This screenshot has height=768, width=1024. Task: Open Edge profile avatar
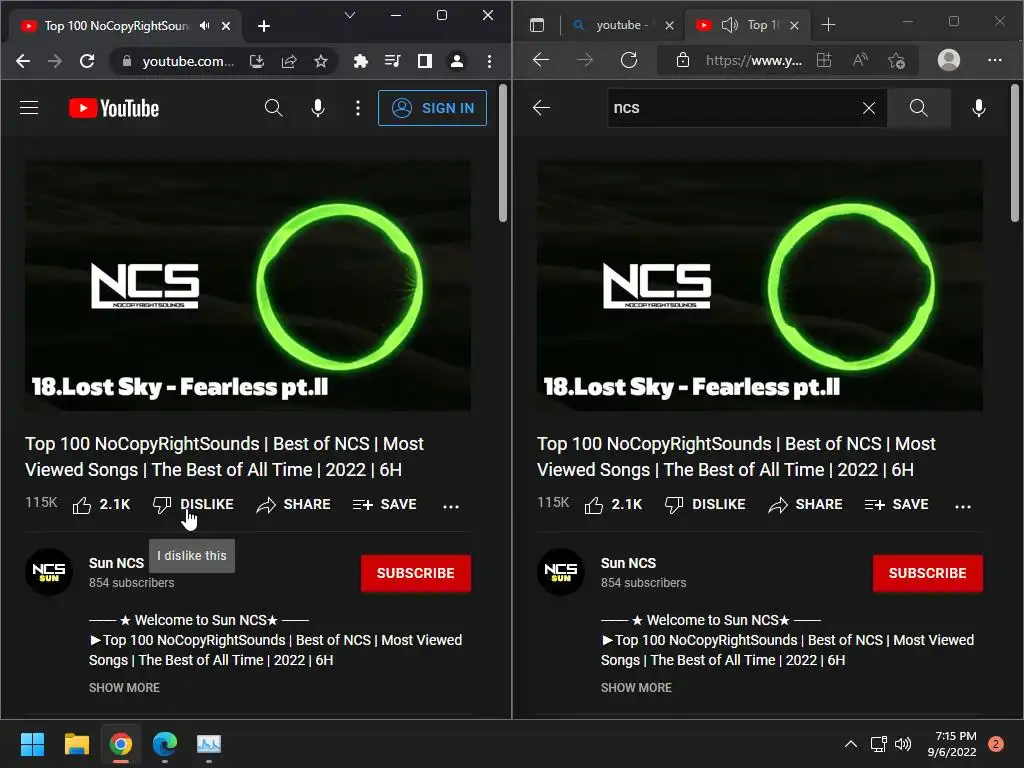949,60
